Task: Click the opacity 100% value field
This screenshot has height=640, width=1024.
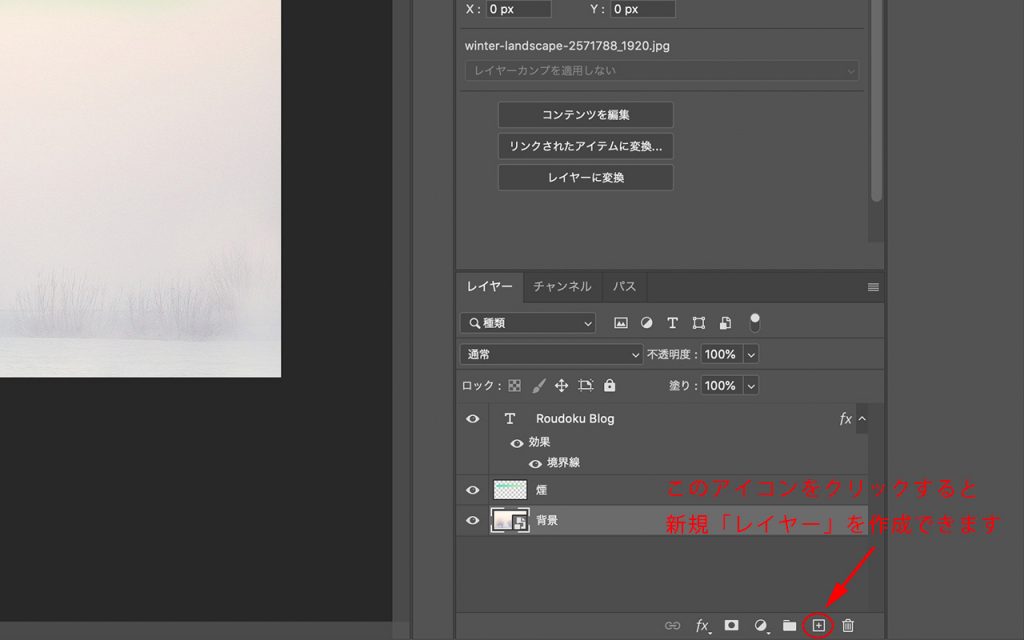Action: tap(722, 354)
